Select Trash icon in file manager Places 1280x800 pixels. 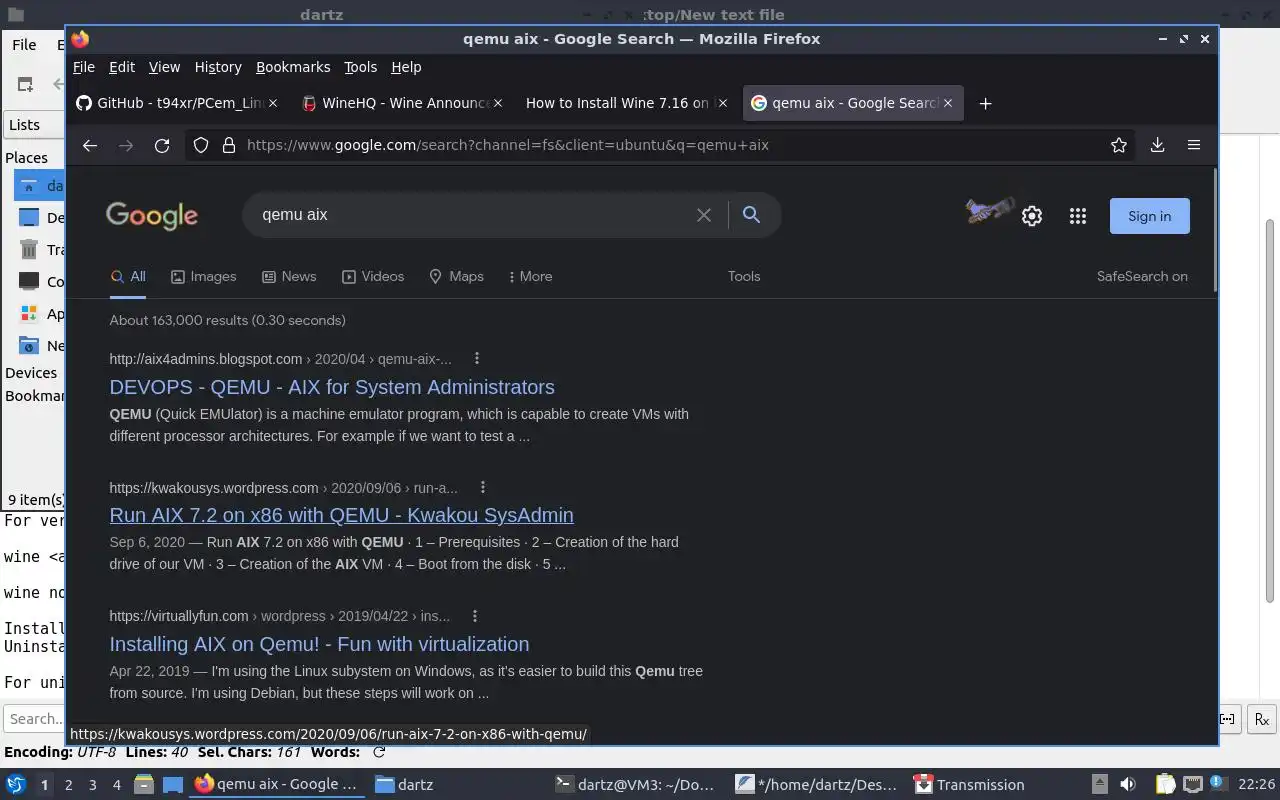(x=29, y=250)
